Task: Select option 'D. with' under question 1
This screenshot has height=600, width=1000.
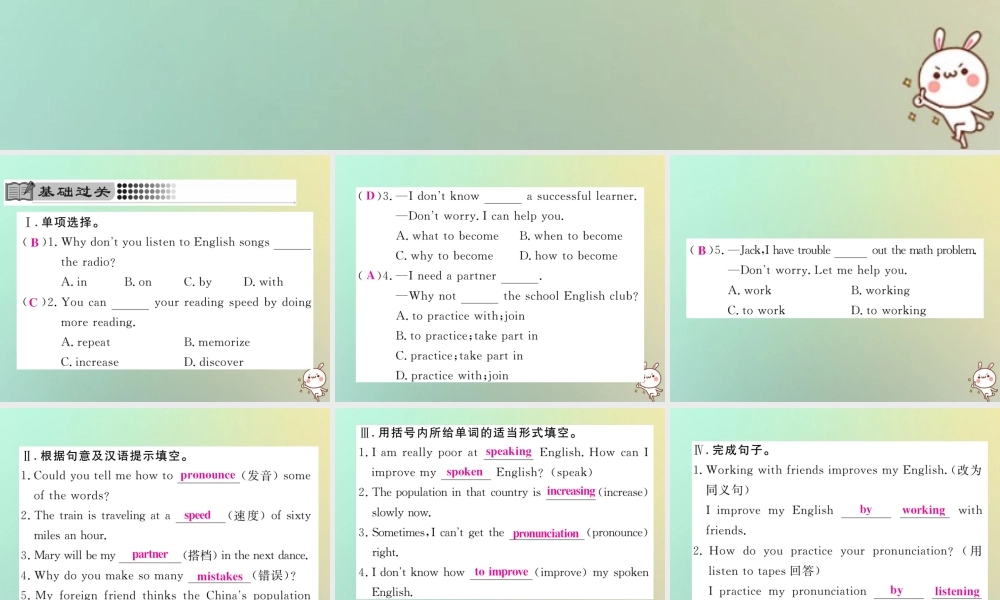Action: pyautogui.click(x=263, y=282)
